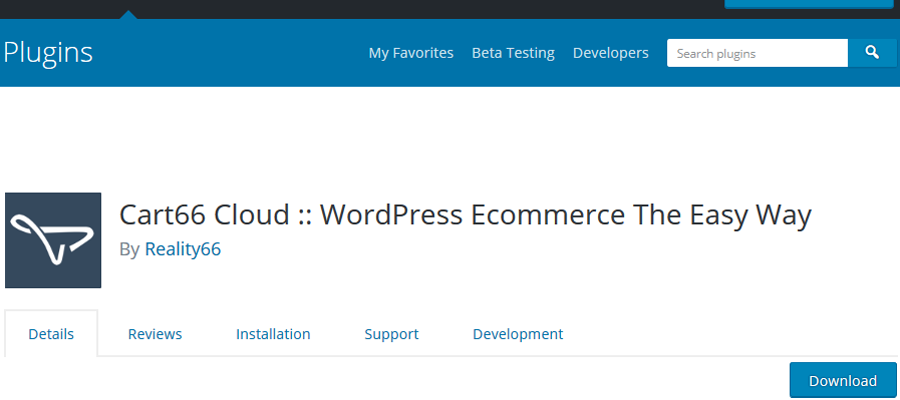The width and height of the screenshot is (900, 400).
Task: Open My Favorites in the header
Action: (411, 53)
